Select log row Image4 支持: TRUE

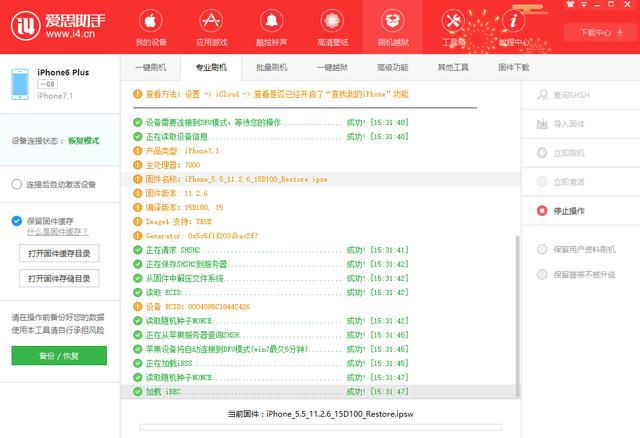pyautogui.click(x=320, y=222)
